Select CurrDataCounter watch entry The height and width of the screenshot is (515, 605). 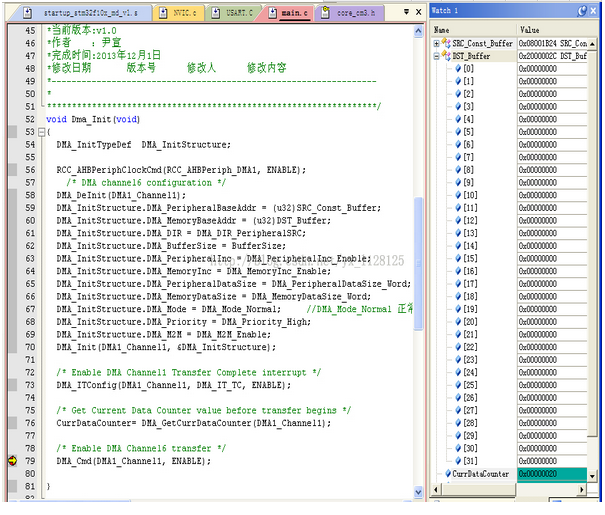pyautogui.click(x=480, y=474)
